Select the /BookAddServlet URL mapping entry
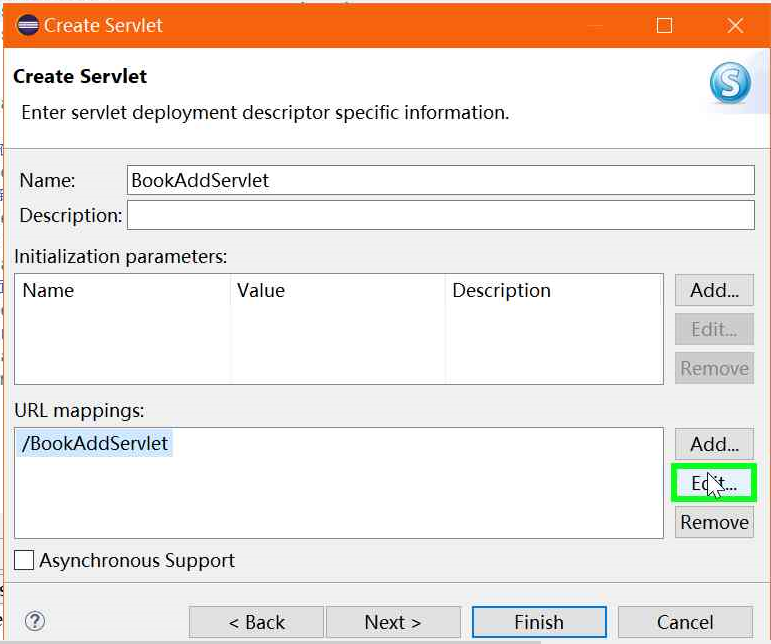 click(96, 444)
